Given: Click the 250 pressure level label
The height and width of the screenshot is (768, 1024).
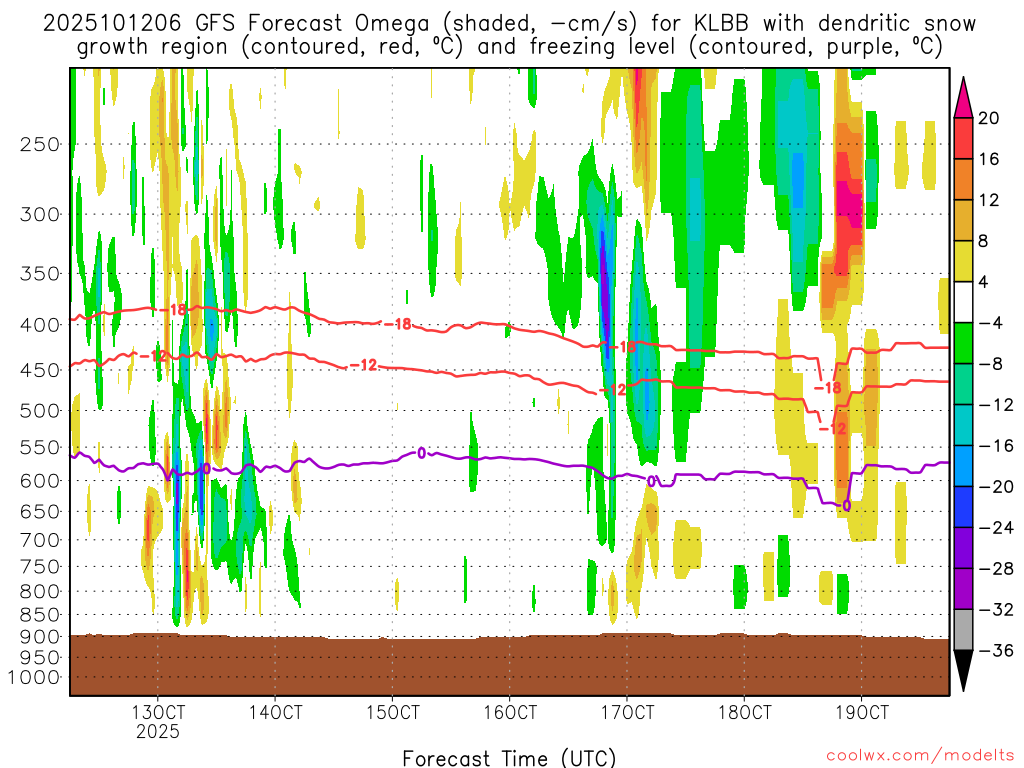Looking at the screenshot, I should pyautogui.click(x=40, y=144).
